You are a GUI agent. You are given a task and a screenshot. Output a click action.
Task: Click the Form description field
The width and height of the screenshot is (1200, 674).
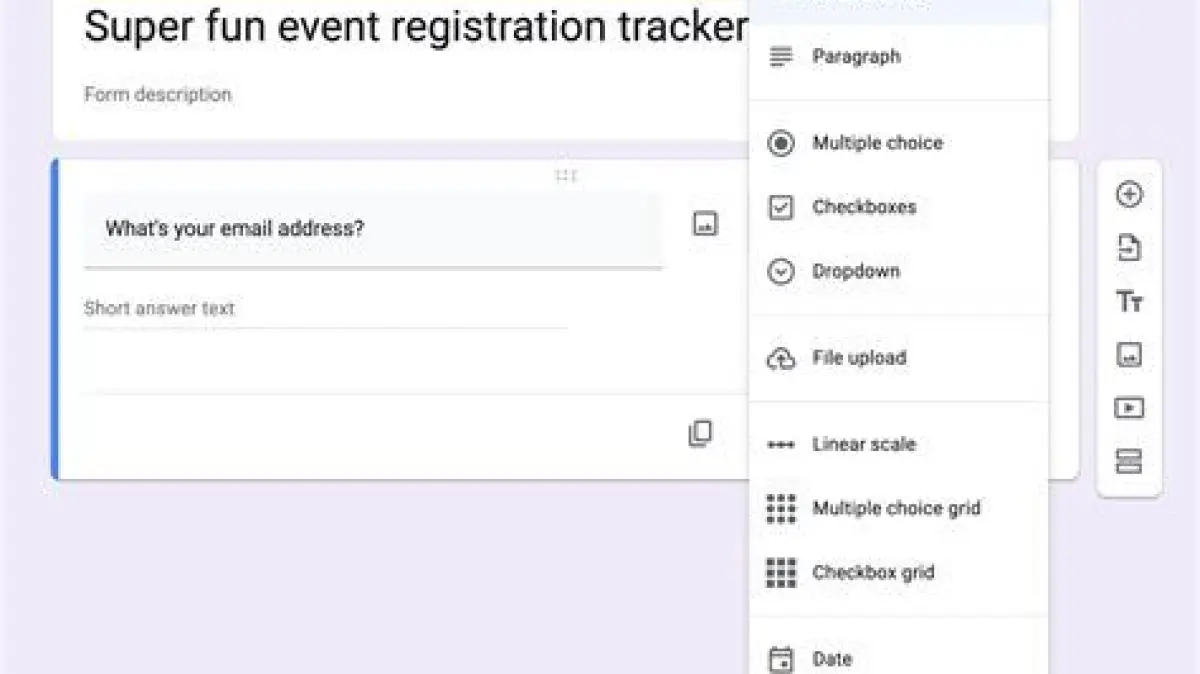tap(158, 95)
